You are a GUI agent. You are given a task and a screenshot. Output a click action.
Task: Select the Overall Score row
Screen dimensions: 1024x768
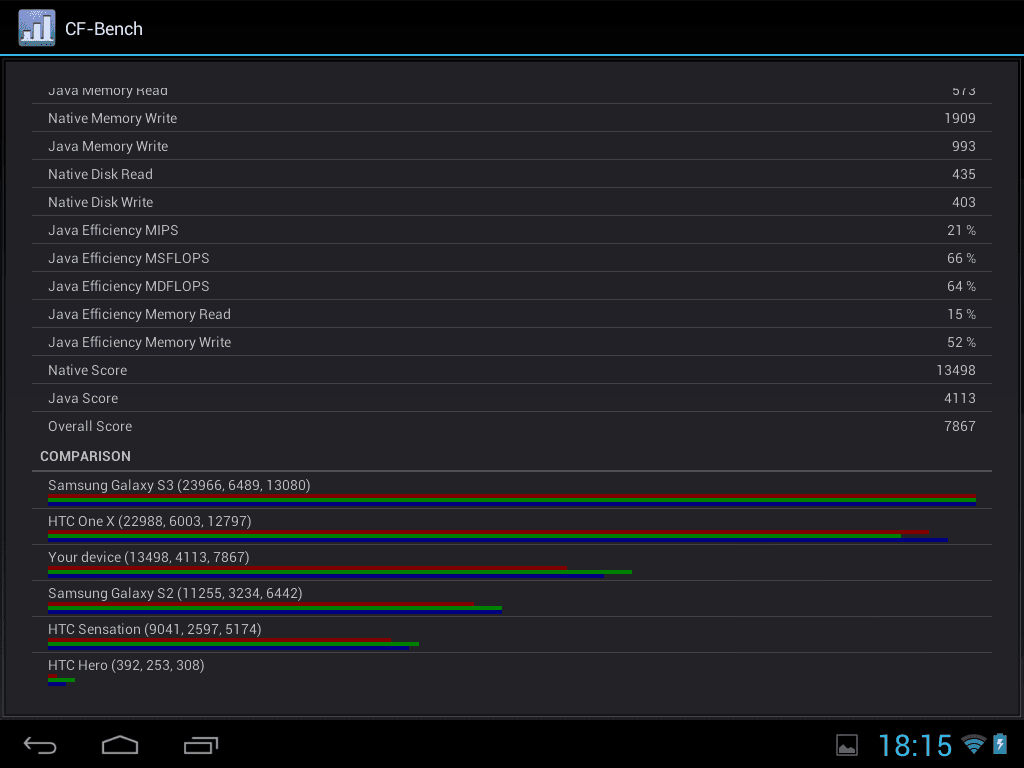coord(512,426)
